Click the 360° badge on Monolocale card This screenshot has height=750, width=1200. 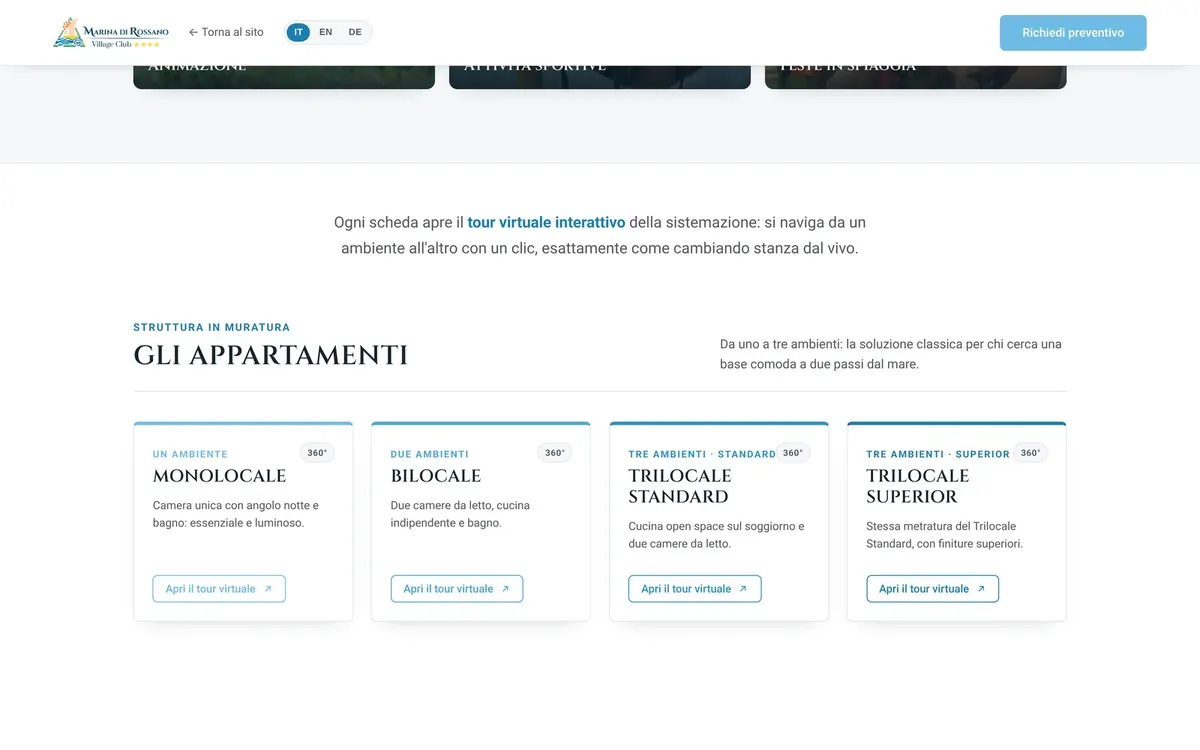point(317,453)
